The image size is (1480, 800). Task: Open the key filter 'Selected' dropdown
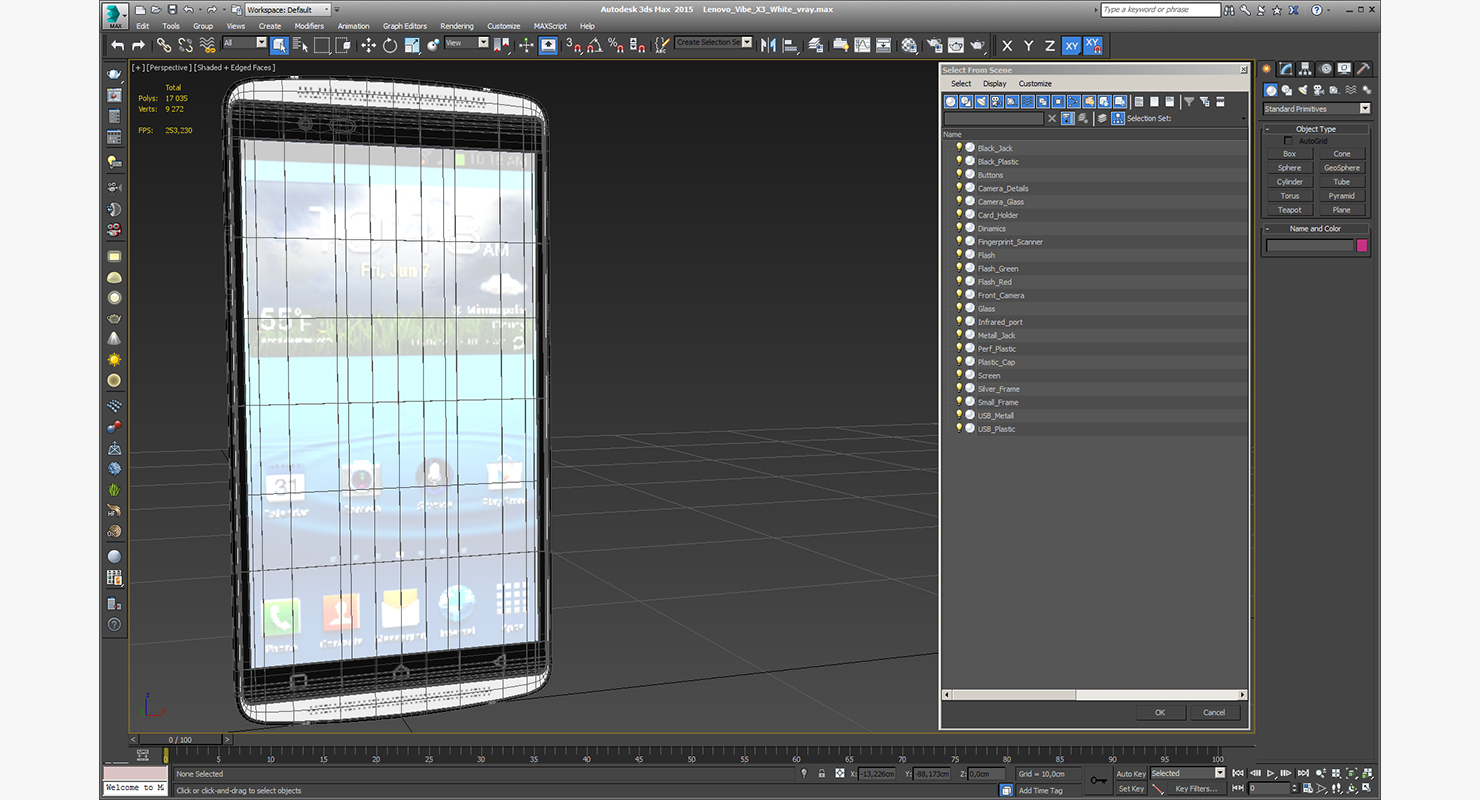[x=1188, y=773]
